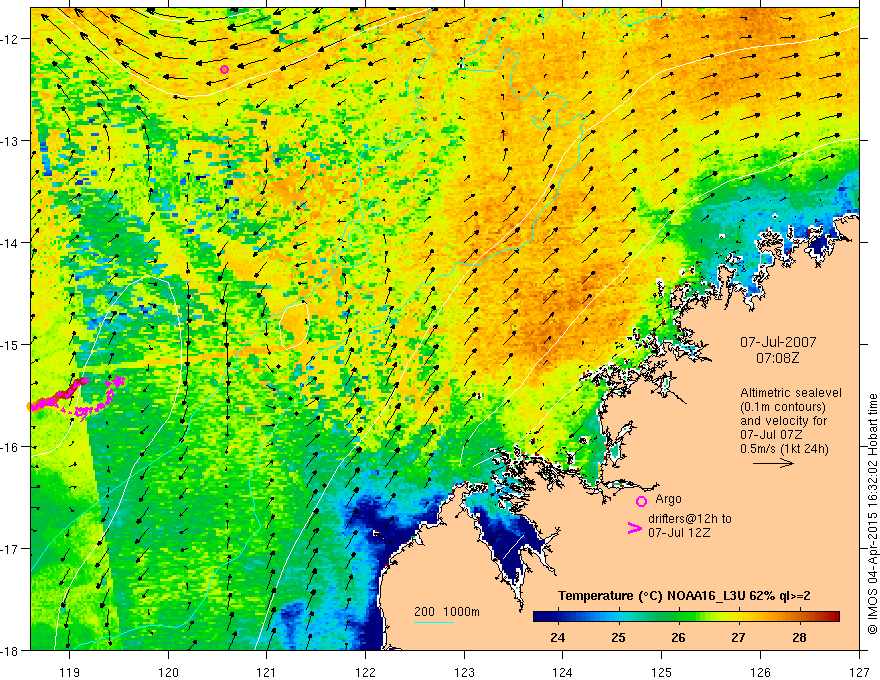The height and width of the screenshot is (680, 880).
Task: Click the 28 value on color bar scale
Action: 799,637
